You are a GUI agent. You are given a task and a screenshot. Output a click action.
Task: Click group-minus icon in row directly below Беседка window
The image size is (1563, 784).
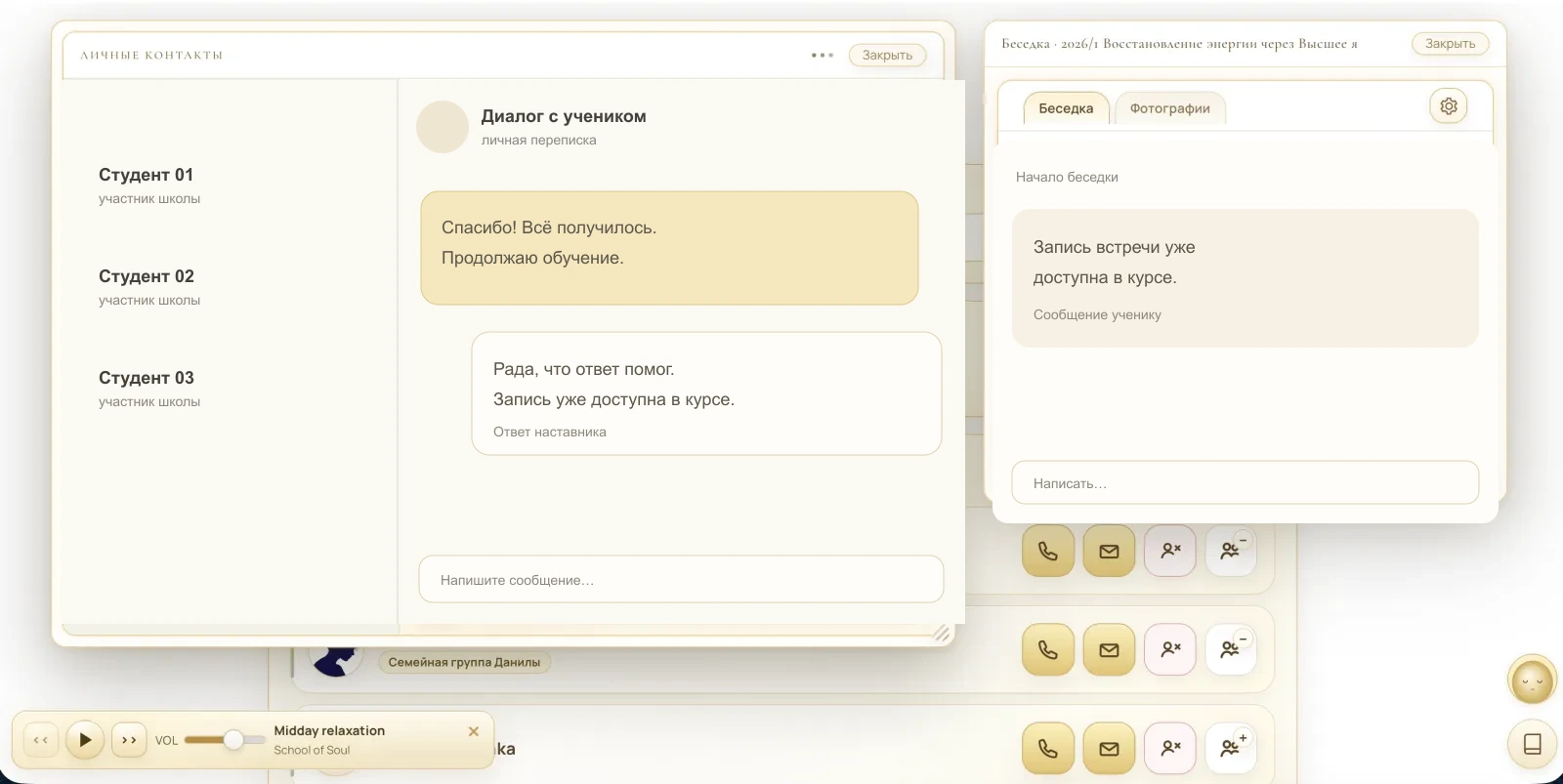click(x=1231, y=552)
